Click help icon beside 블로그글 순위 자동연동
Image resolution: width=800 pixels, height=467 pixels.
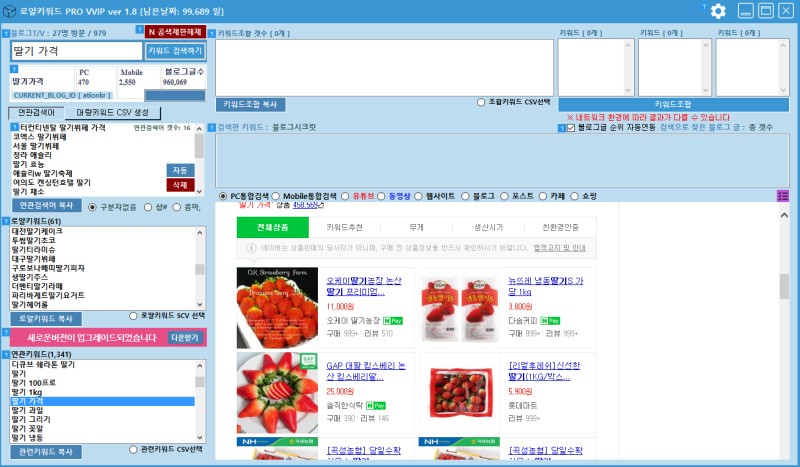pyautogui.click(x=562, y=128)
